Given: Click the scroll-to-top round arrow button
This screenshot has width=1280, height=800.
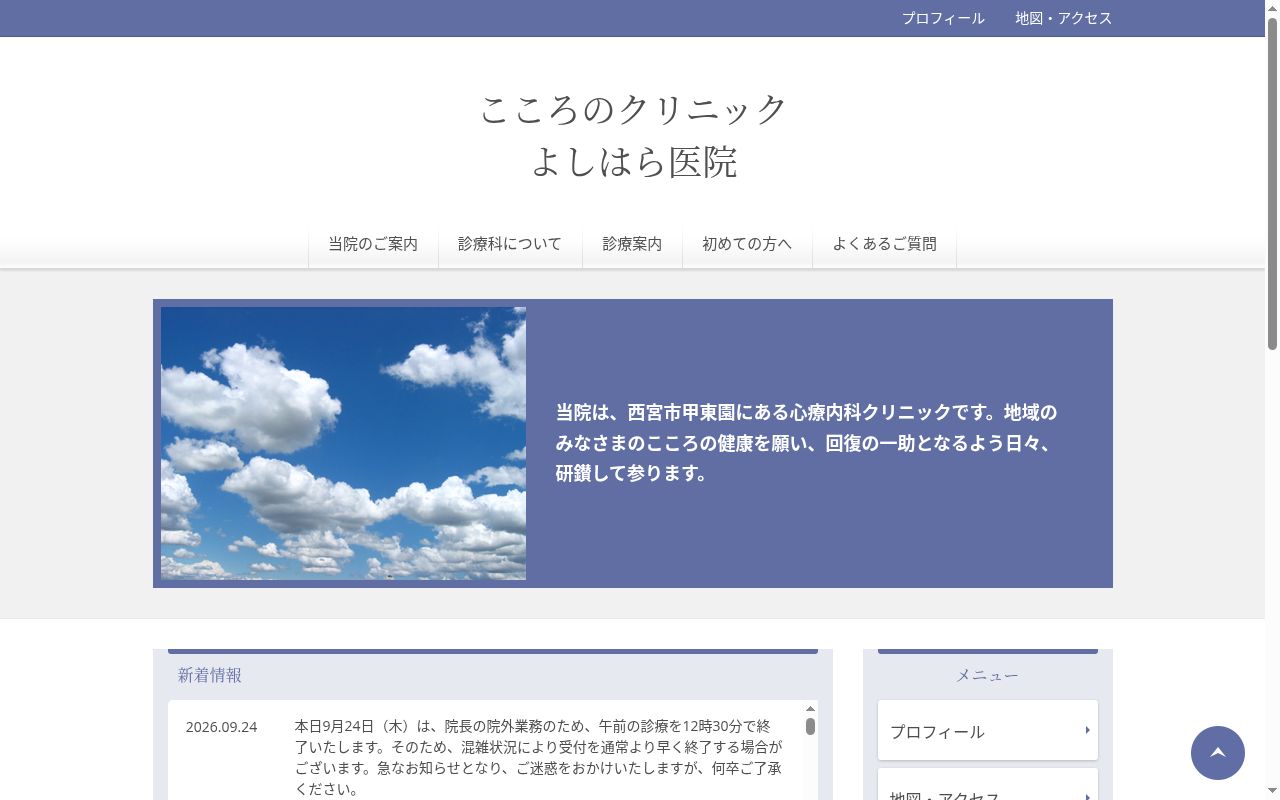Looking at the screenshot, I should 1218,753.
